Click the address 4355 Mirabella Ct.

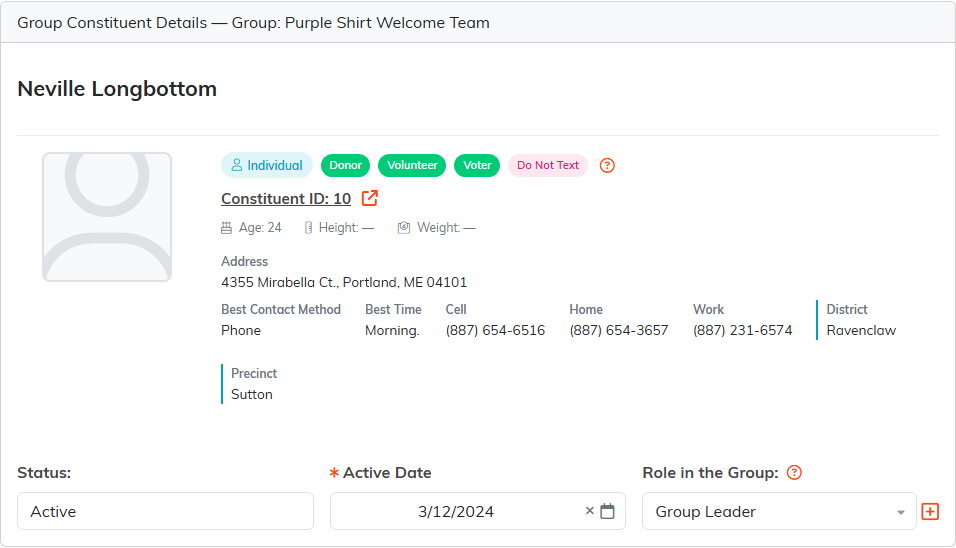click(344, 282)
